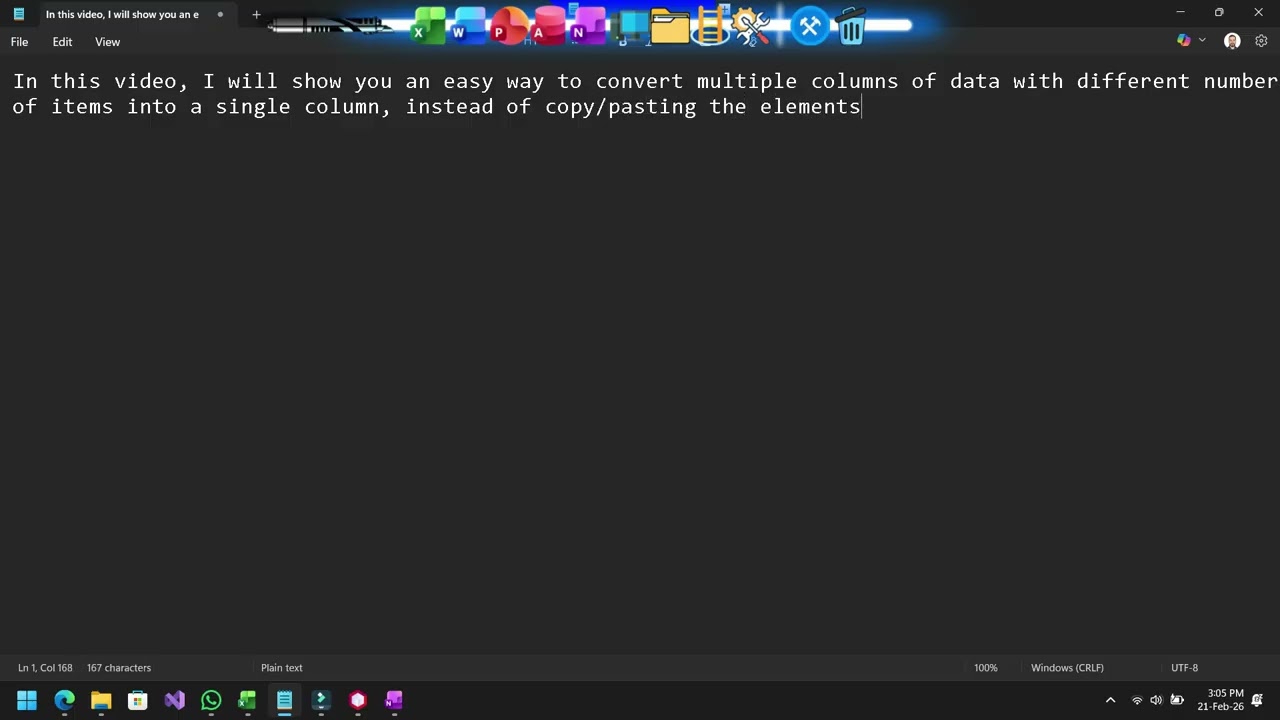This screenshot has height=720, width=1280.
Task: Click the unsaved-changes dot on the tab
Action: point(220,14)
